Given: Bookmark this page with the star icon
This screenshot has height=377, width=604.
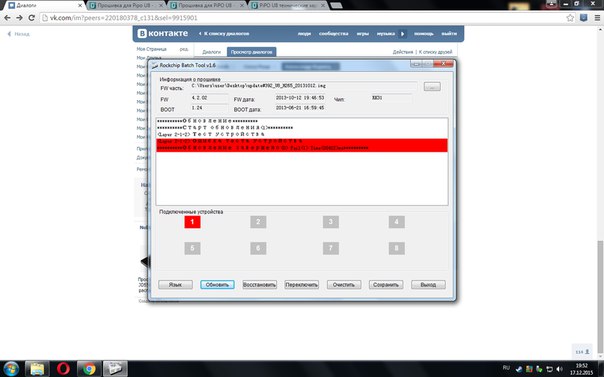Looking at the screenshot, I should [570, 18].
